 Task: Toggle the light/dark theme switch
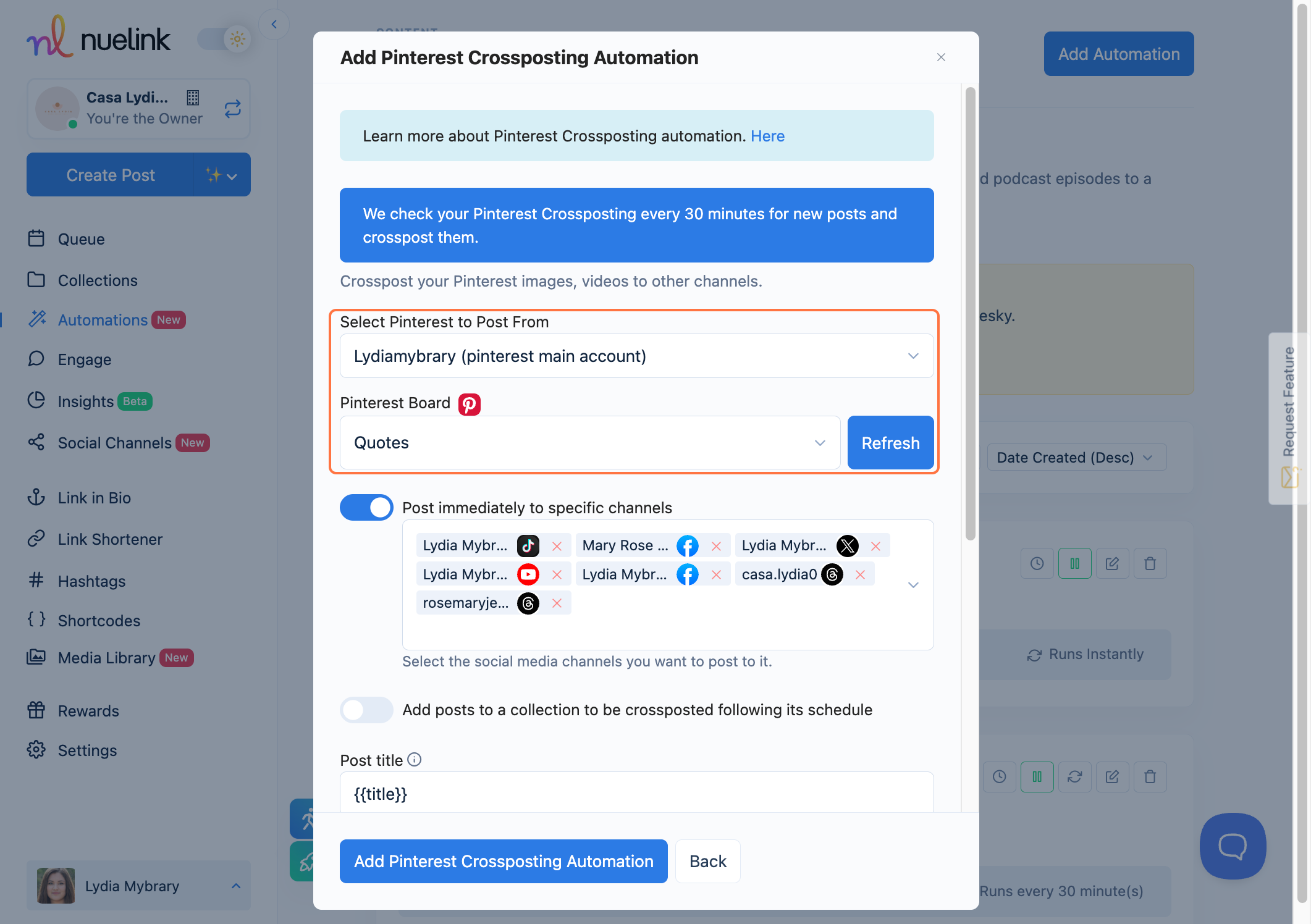224,40
